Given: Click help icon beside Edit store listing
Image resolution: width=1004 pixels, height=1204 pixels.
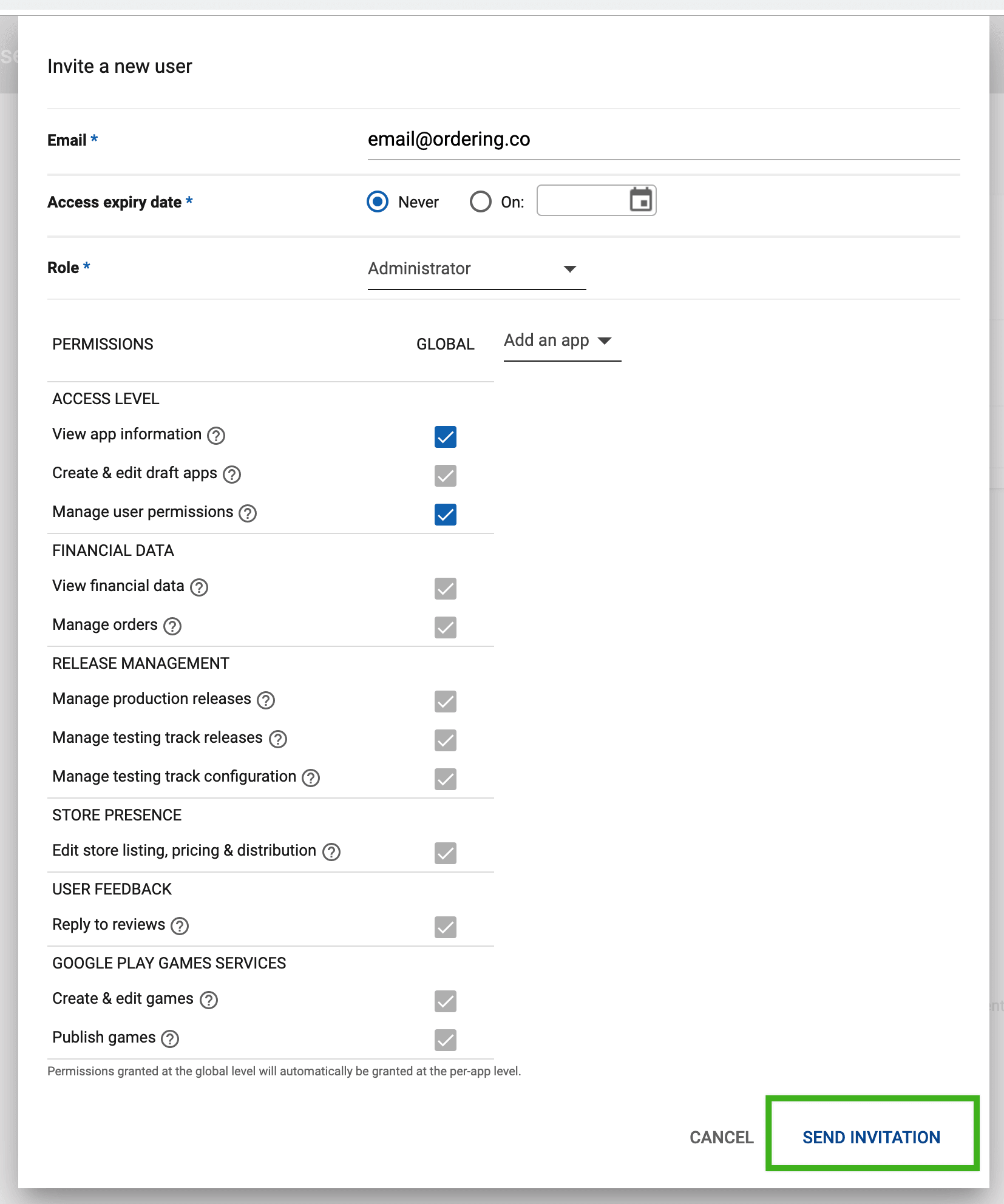Looking at the screenshot, I should pos(331,852).
